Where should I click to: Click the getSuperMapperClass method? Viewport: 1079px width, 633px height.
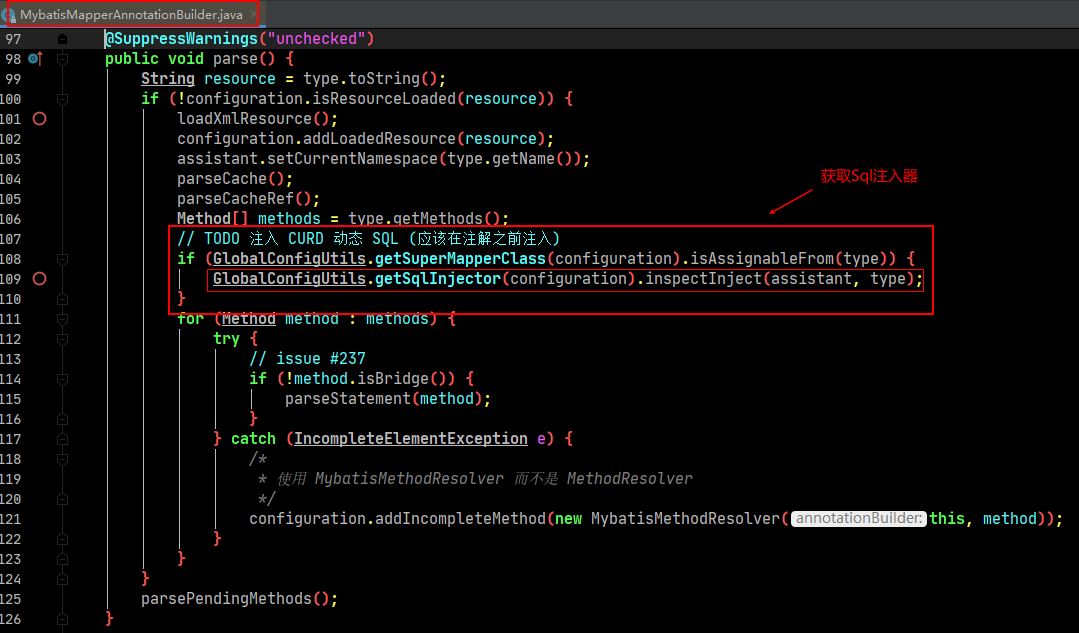460,259
